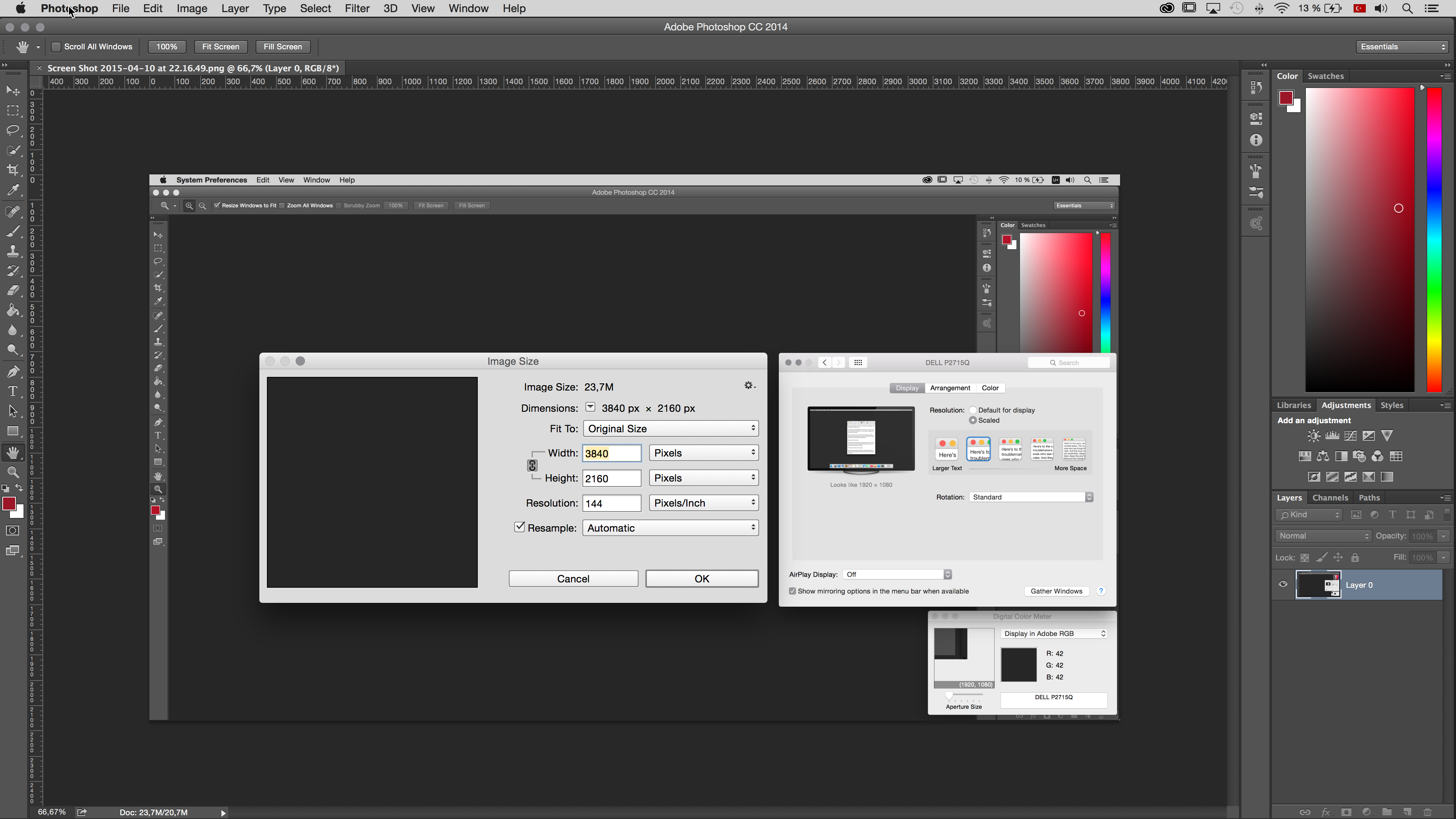Select the Clone Stamp tool
Image resolution: width=1456 pixels, height=819 pixels.
pos(13,250)
